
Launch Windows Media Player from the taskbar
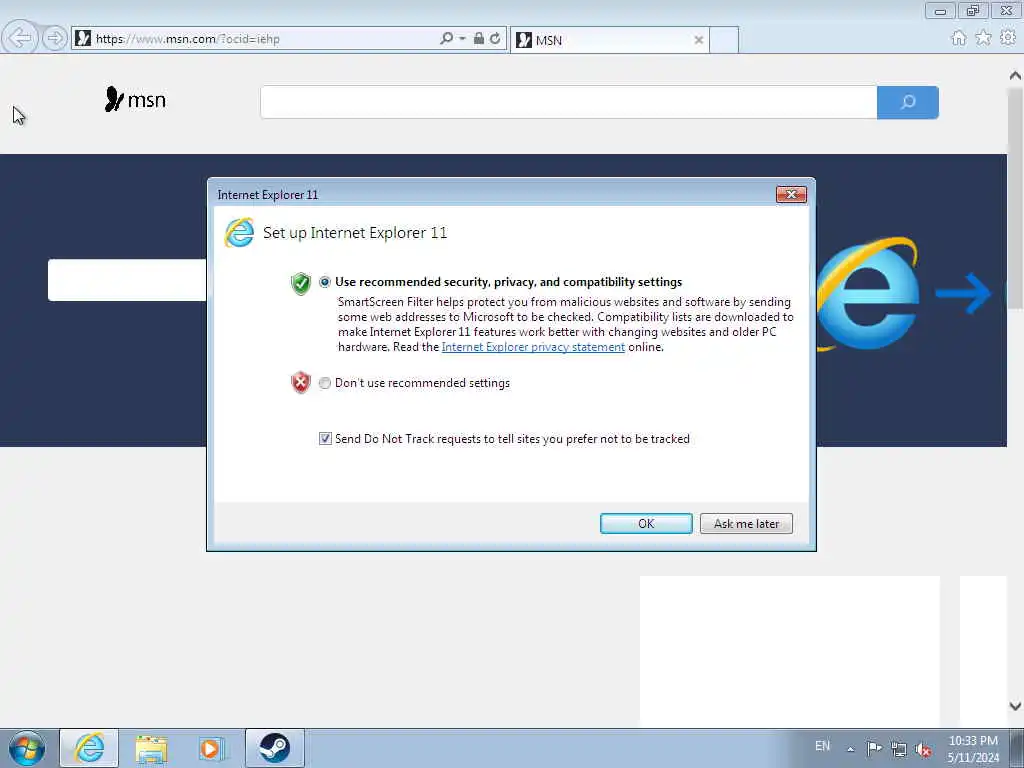(x=212, y=748)
